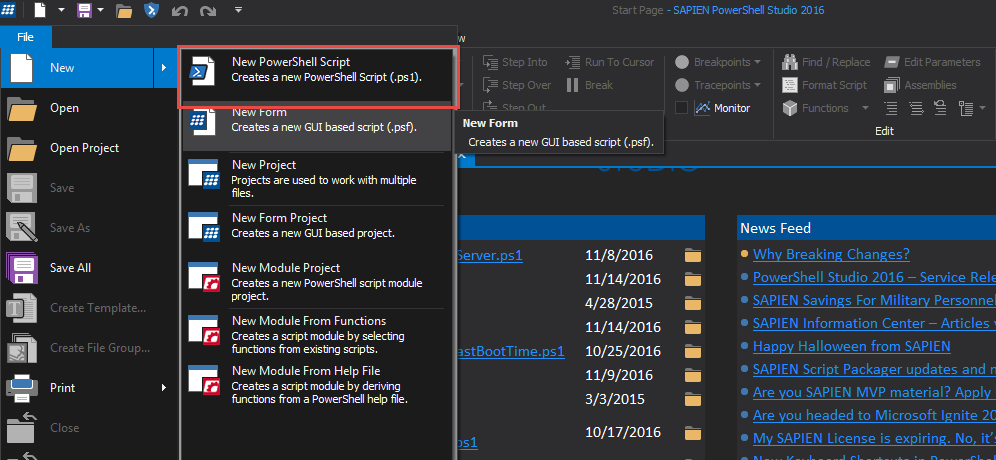Choose Open in the File menu

pyautogui.click(x=88, y=108)
